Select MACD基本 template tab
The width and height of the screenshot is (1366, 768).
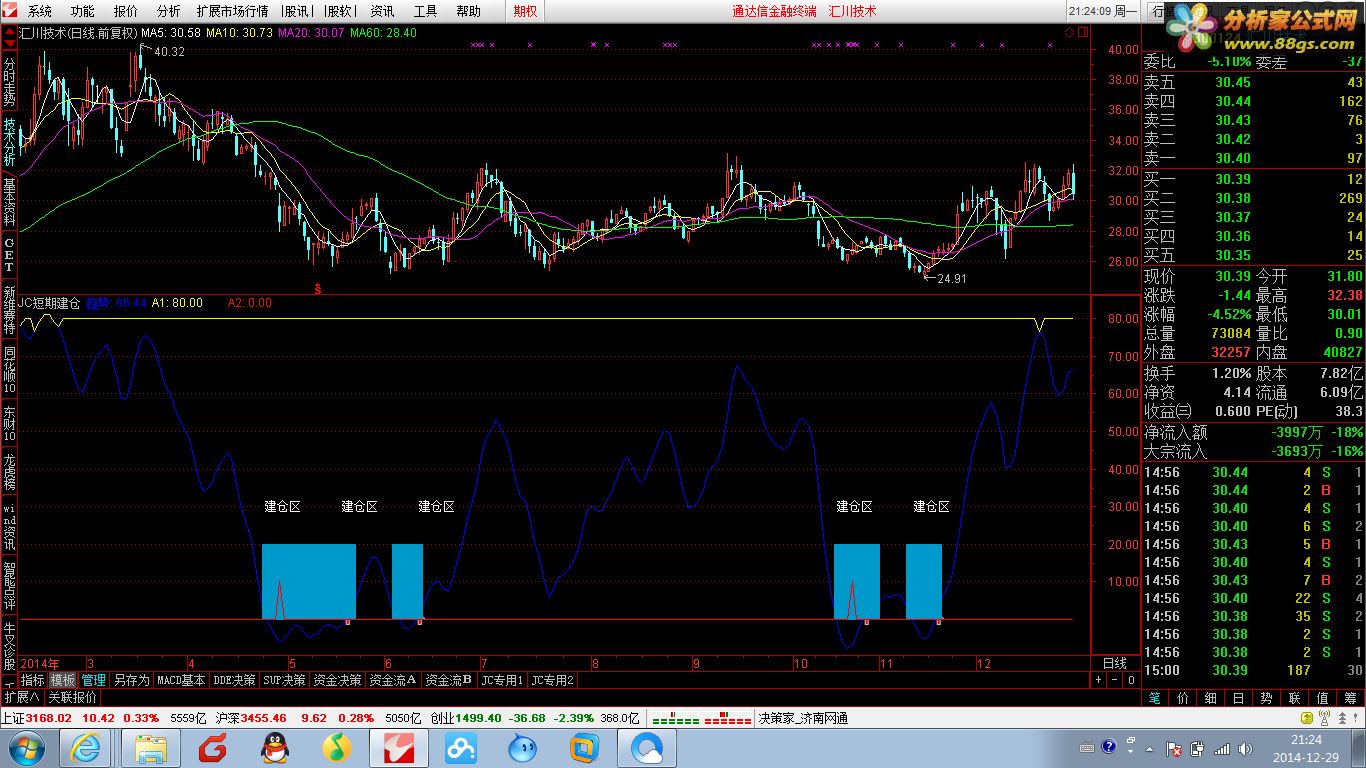click(181, 680)
